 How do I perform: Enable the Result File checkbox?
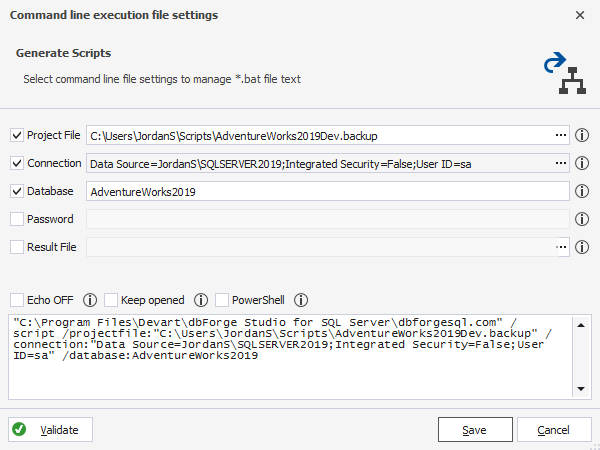tap(17, 247)
